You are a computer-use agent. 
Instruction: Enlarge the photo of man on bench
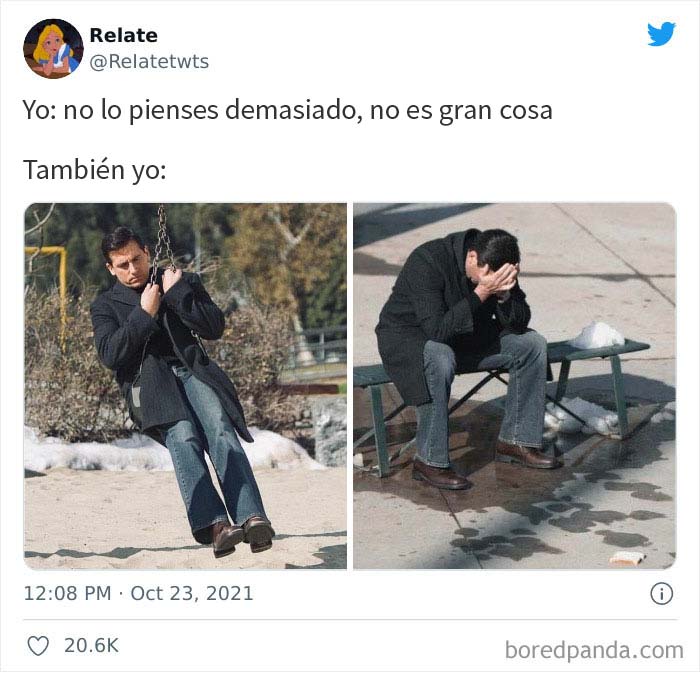click(x=515, y=386)
